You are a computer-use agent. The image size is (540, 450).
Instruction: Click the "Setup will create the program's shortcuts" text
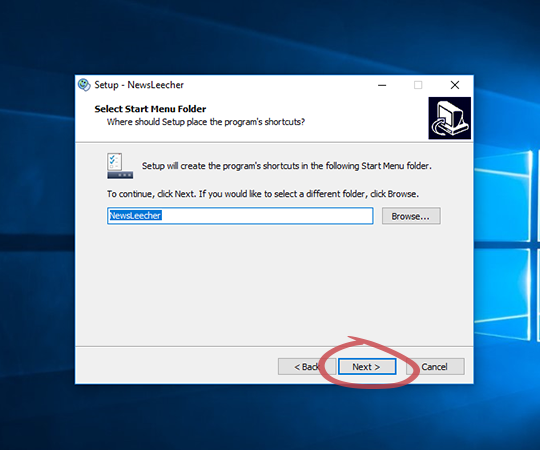coord(287,166)
